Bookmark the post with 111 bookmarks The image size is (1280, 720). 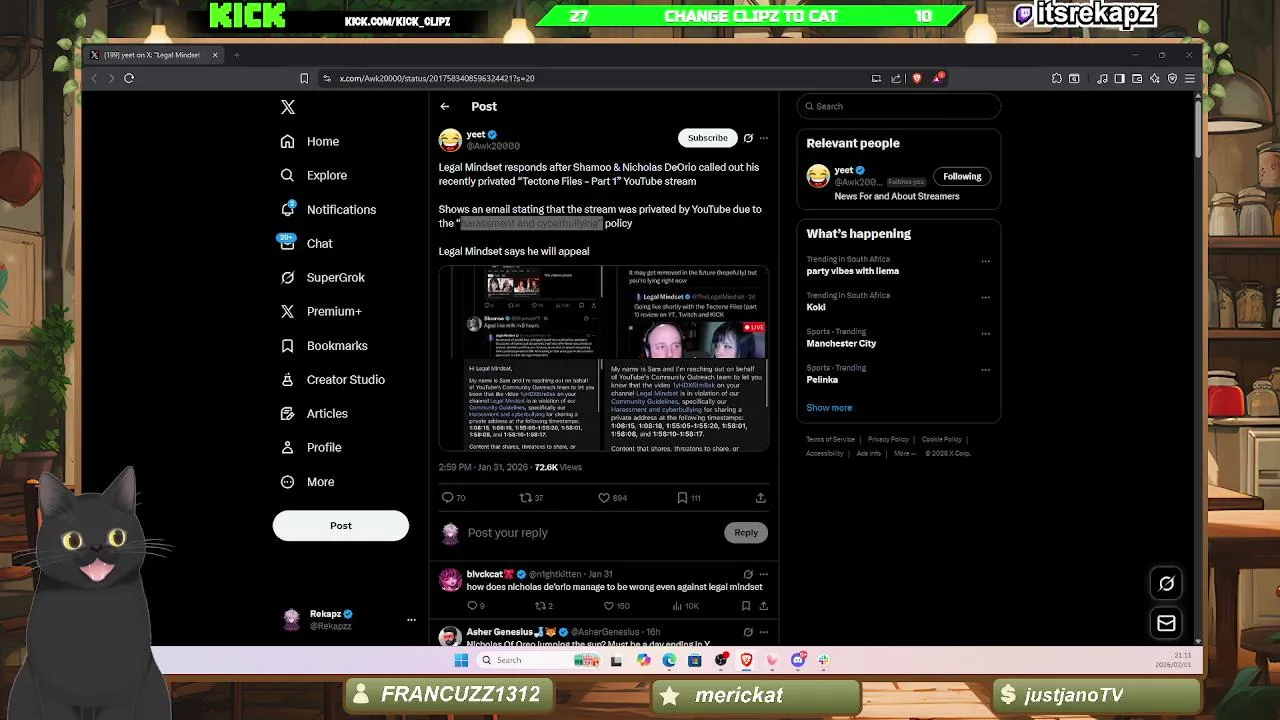pyautogui.click(x=689, y=497)
